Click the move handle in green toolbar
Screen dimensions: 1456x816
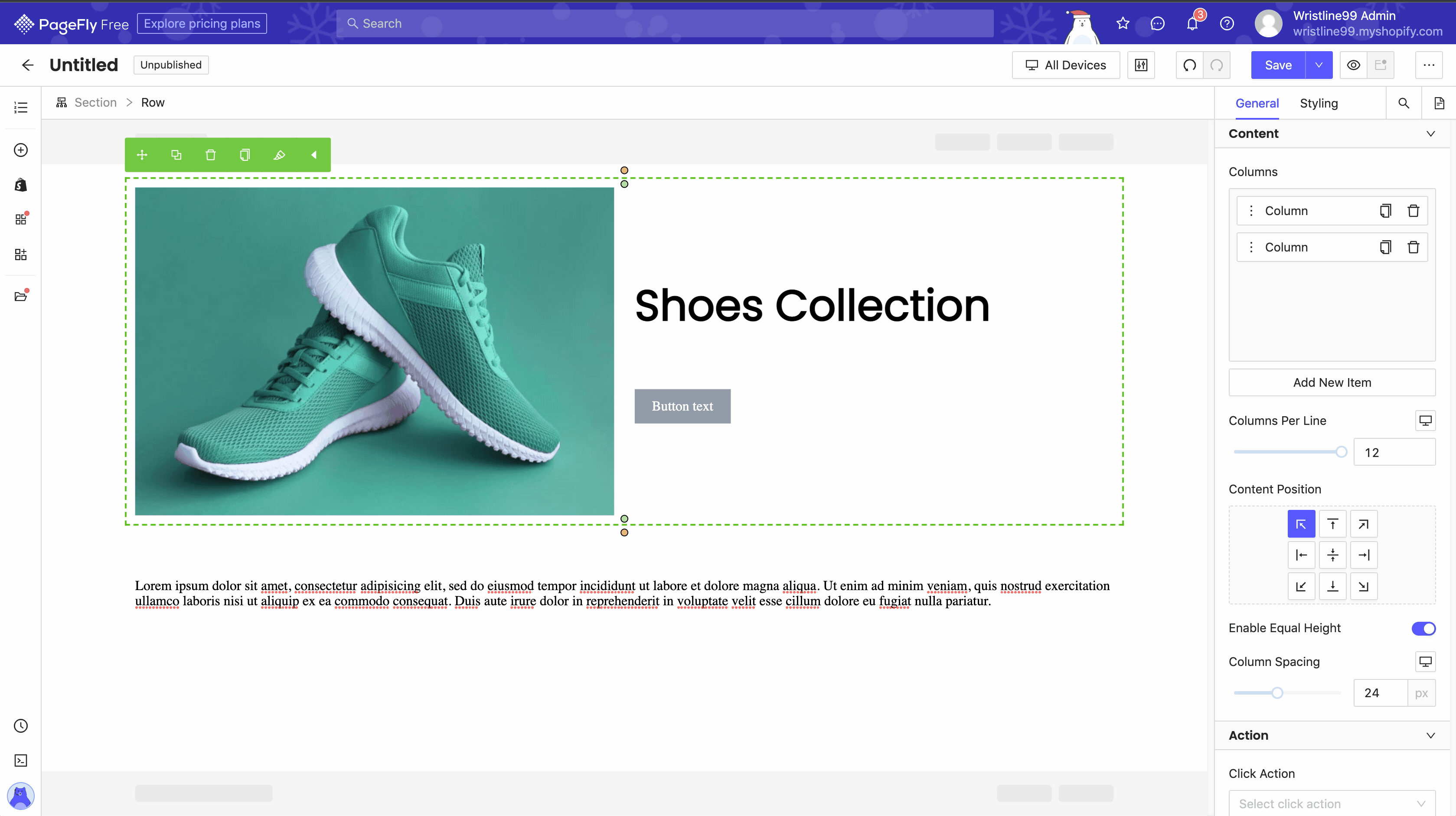tap(142, 155)
